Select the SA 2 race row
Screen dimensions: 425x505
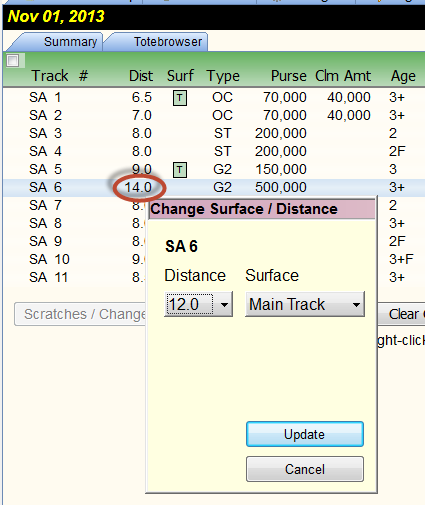point(213,116)
